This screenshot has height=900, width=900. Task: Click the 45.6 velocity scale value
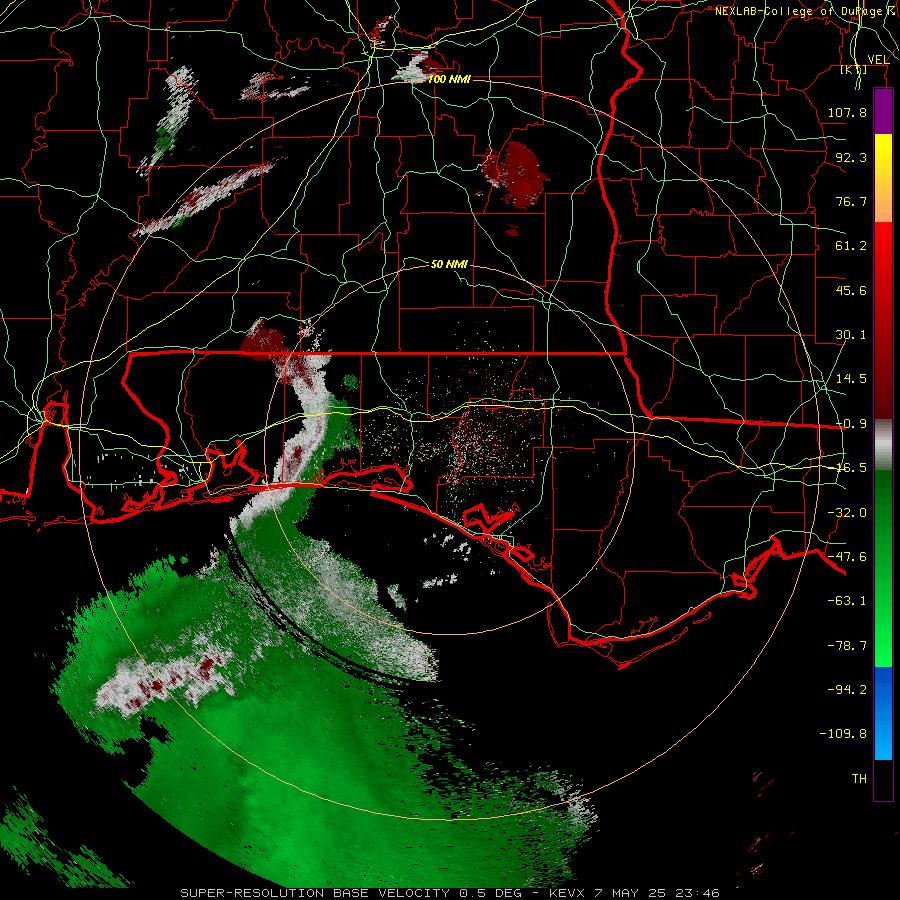click(851, 290)
